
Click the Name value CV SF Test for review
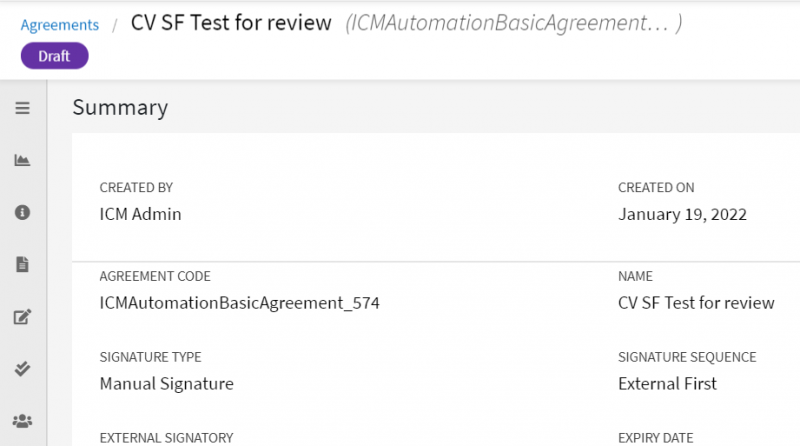(696, 302)
